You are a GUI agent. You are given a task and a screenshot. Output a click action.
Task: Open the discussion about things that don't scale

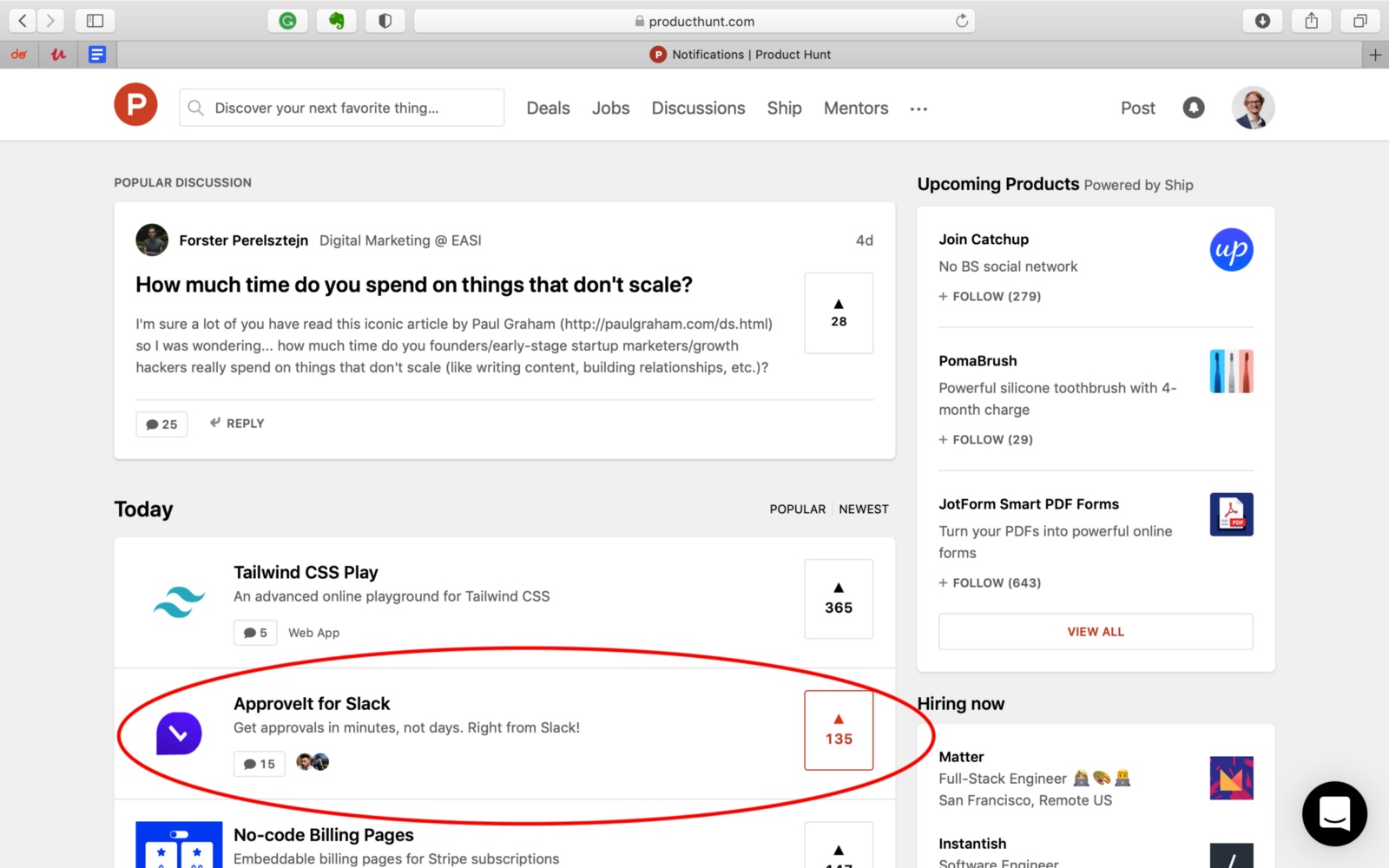(x=414, y=285)
